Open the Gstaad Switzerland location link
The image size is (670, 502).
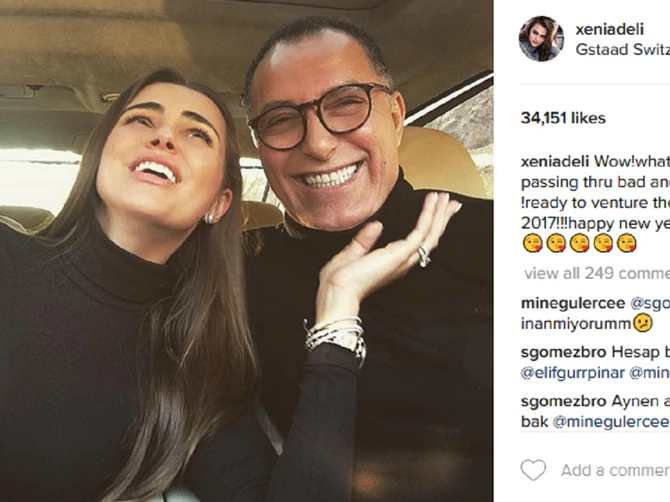tap(622, 49)
